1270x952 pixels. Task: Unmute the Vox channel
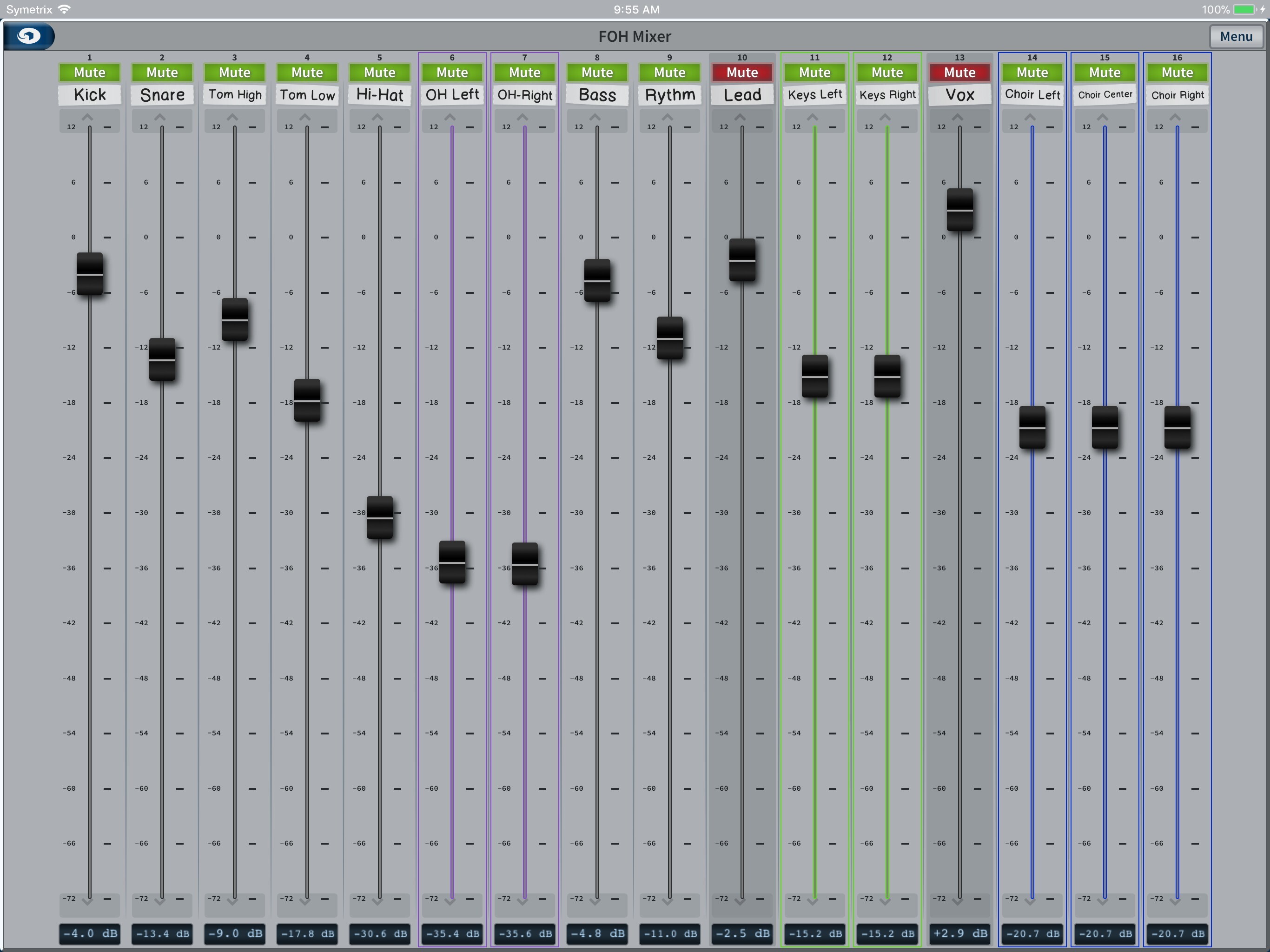point(959,73)
